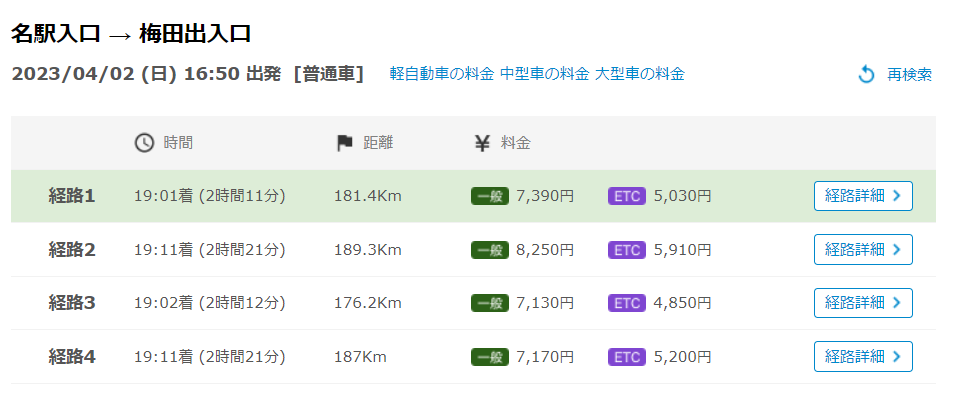Select the 経路2 row label
Screen dimensions: 971x415
click(x=72, y=249)
